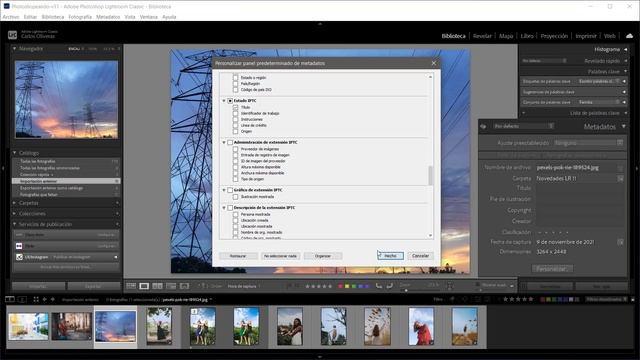
Task: Click the Restaurar button
Action: 238,256
